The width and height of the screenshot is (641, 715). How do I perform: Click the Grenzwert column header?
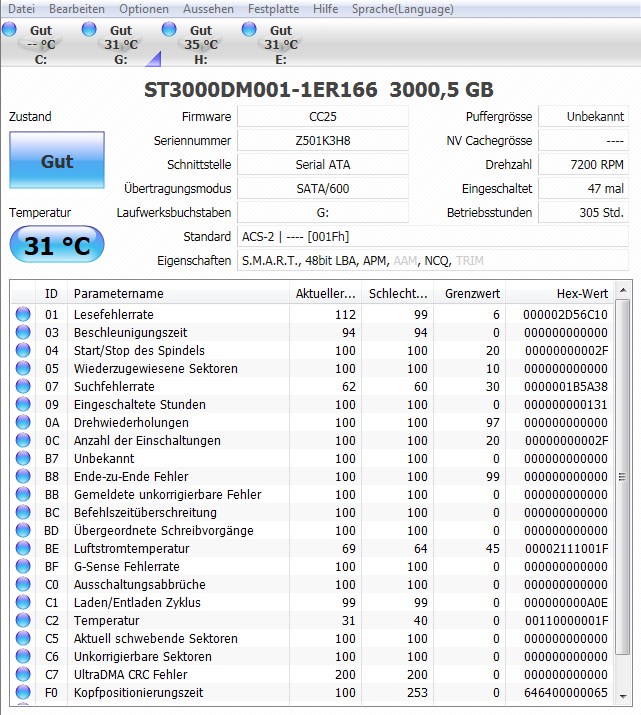[x=470, y=293]
